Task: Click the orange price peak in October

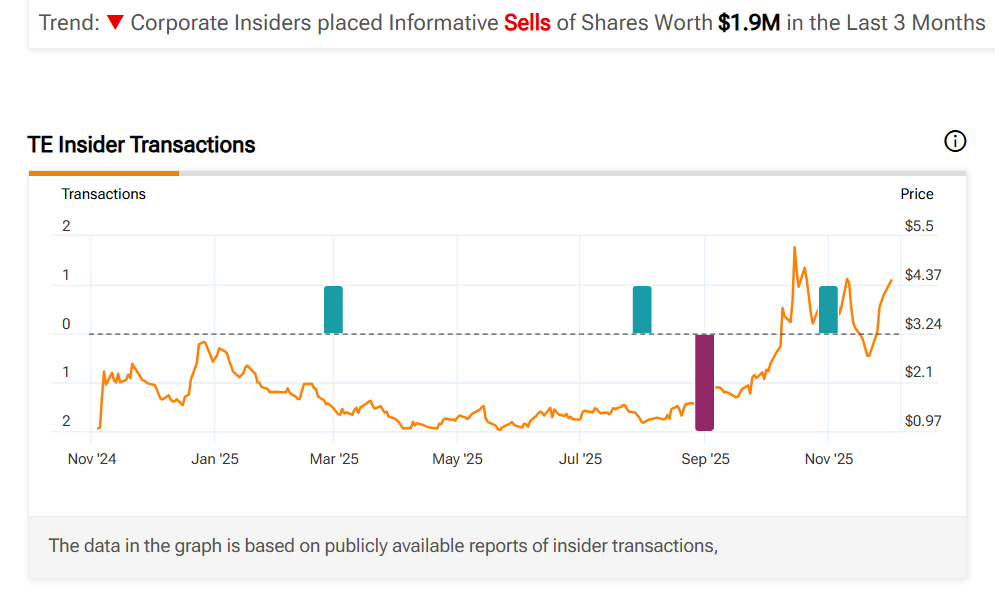Action: point(794,248)
